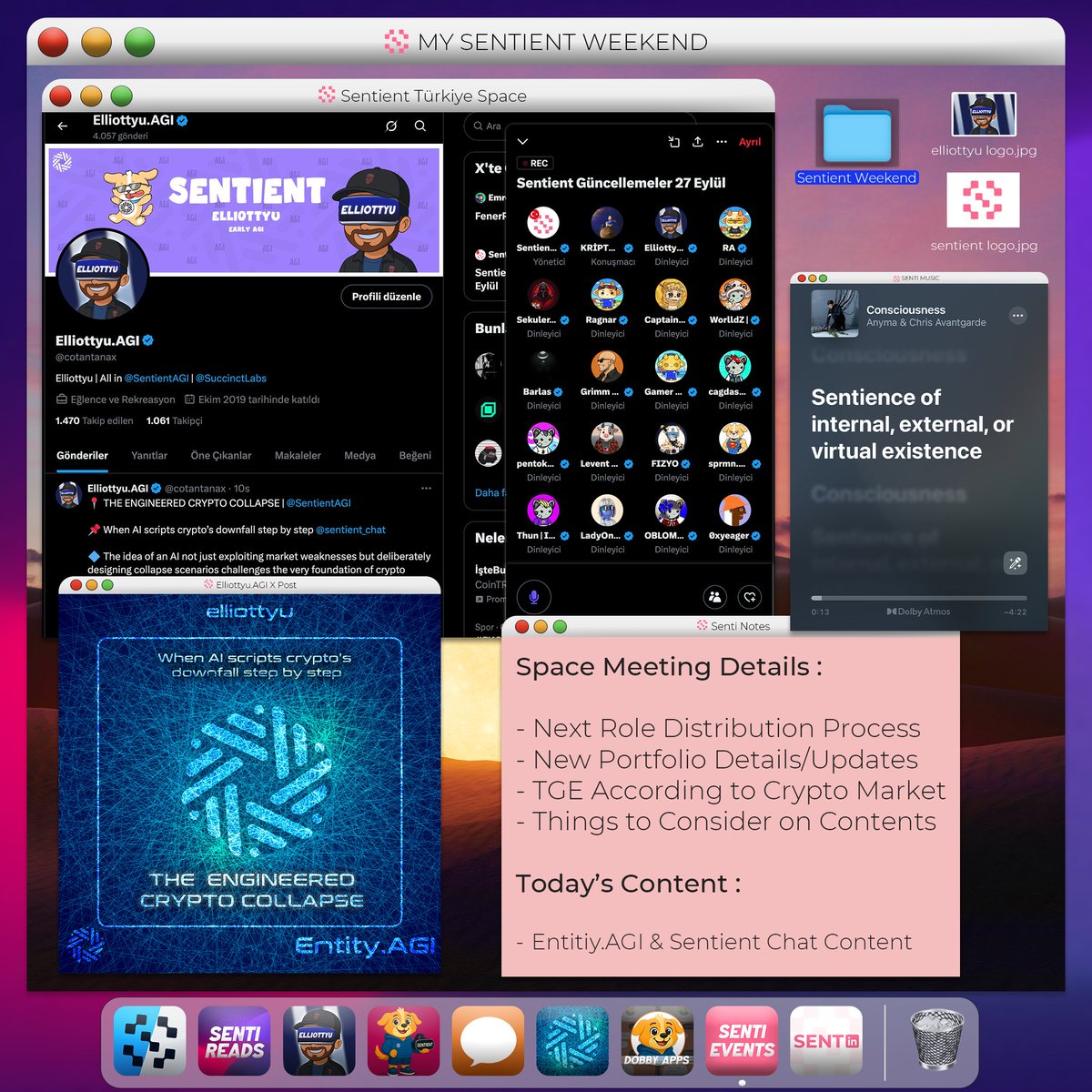Open the Space participants list icon

(715, 597)
